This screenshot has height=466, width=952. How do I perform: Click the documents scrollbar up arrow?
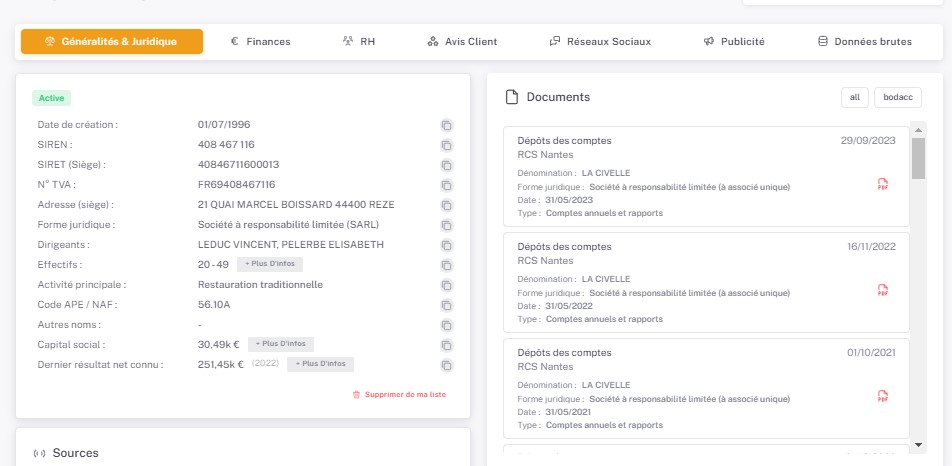click(918, 130)
